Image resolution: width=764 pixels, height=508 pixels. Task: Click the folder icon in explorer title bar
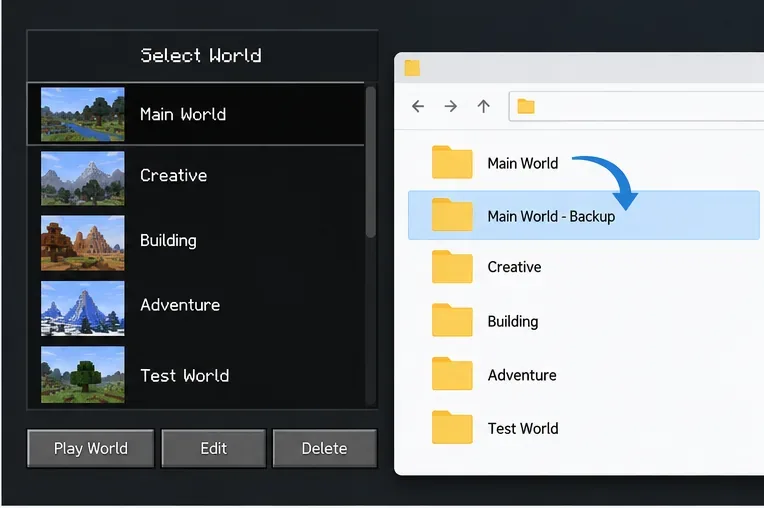click(412, 68)
